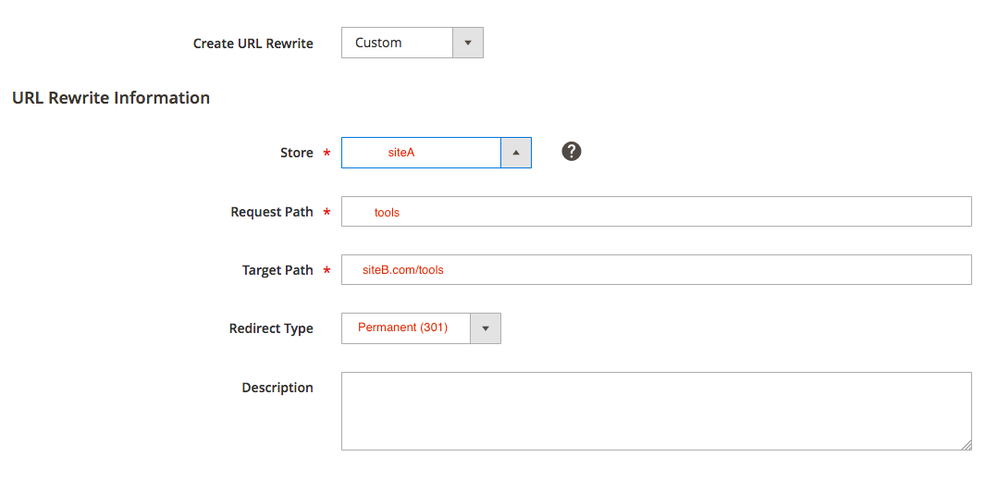Click the red required asterisk beside Store

pyautogui.click(x=326, y=154)
